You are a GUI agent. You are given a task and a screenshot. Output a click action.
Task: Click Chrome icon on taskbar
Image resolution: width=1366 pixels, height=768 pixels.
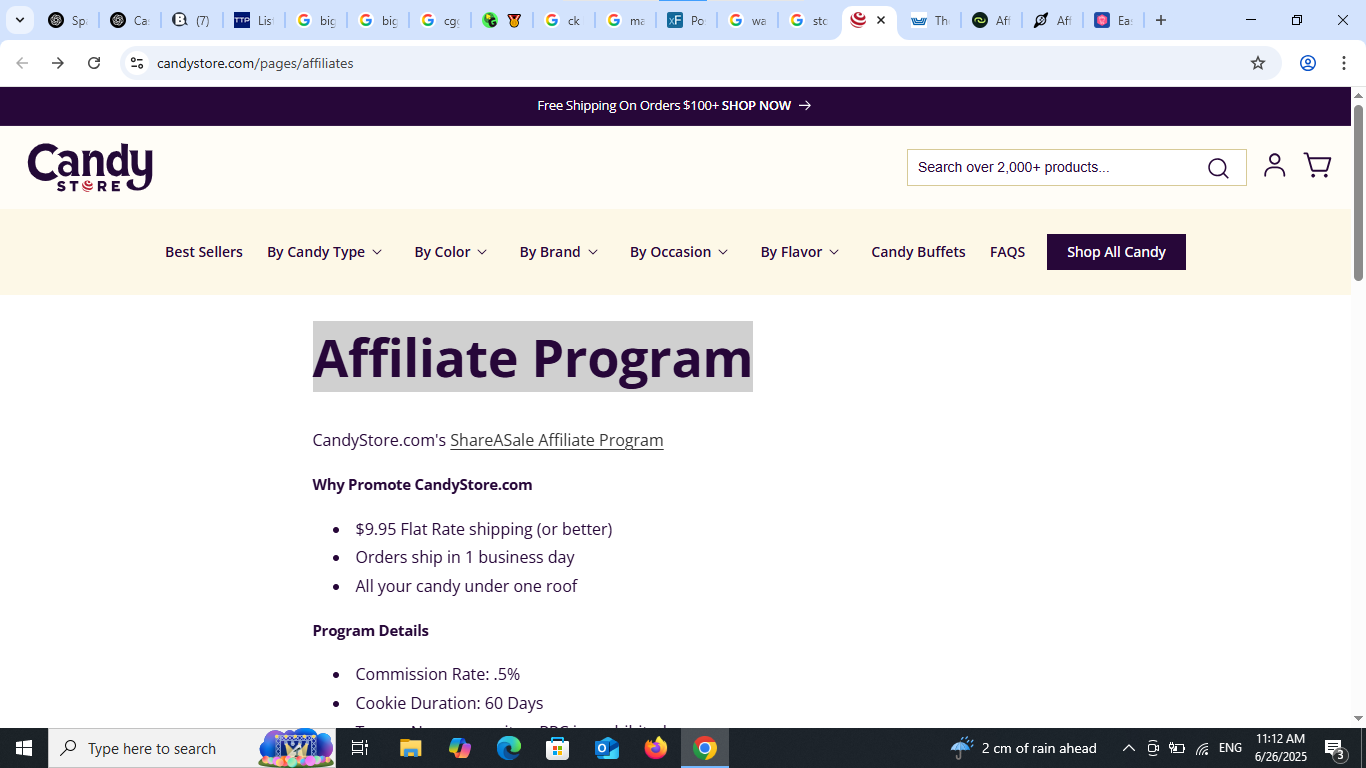[705, 748]
